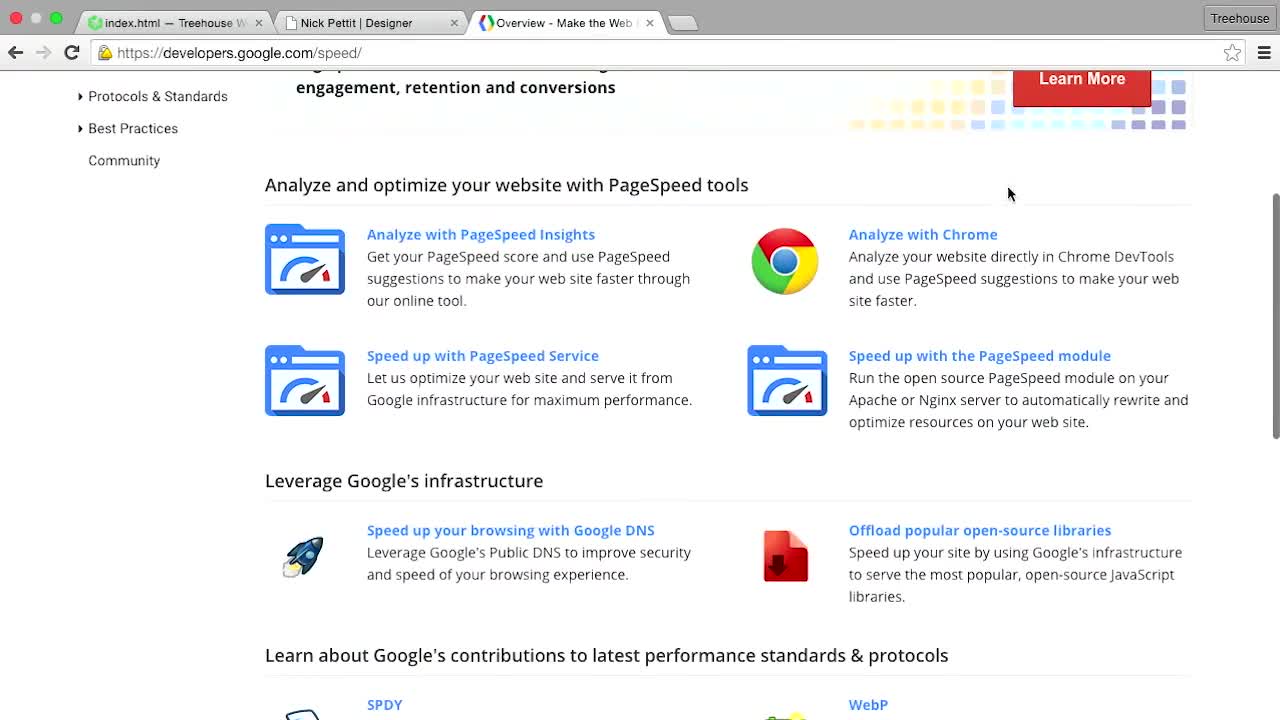Image resolution: width=1280 pixels, height=720 pixels.
Task: Click the reload page icon
Action: tap(70, 52)
